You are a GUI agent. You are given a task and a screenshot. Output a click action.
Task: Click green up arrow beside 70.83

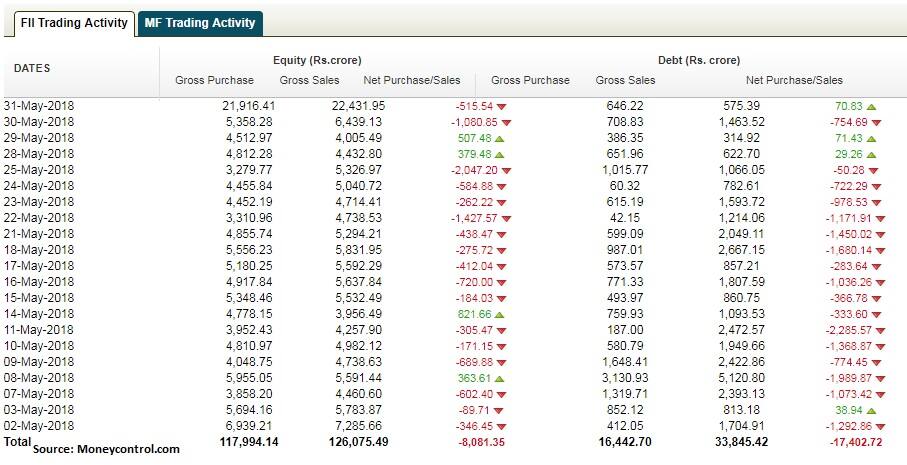click(871, 105)
